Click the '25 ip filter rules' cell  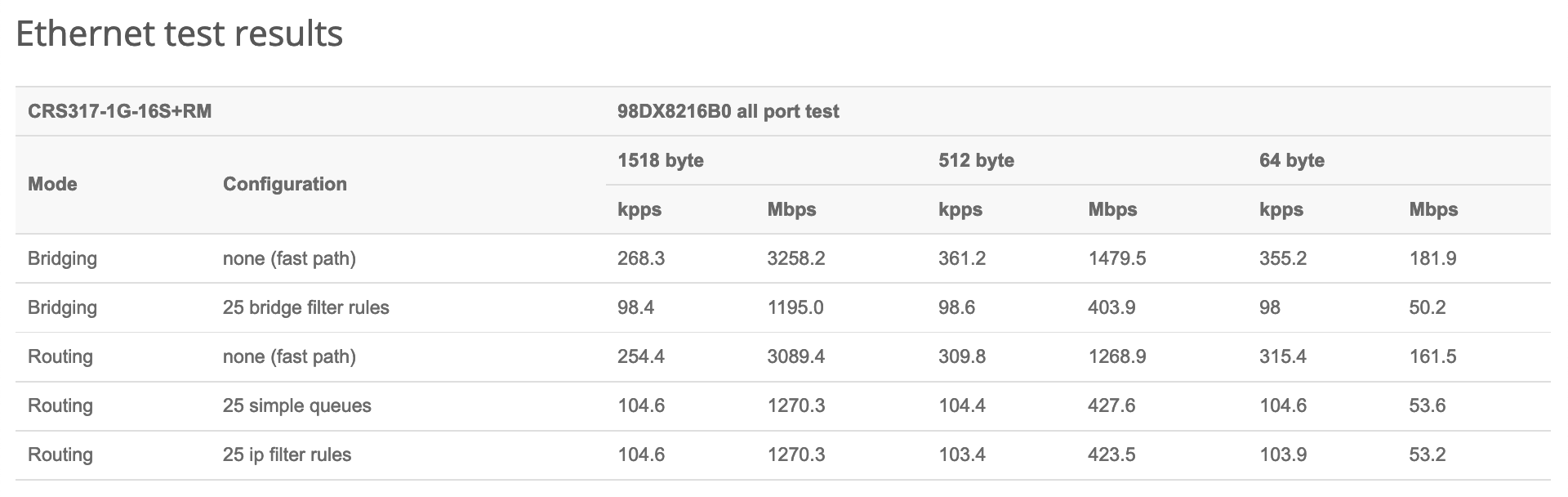click(x=287, y=455)
